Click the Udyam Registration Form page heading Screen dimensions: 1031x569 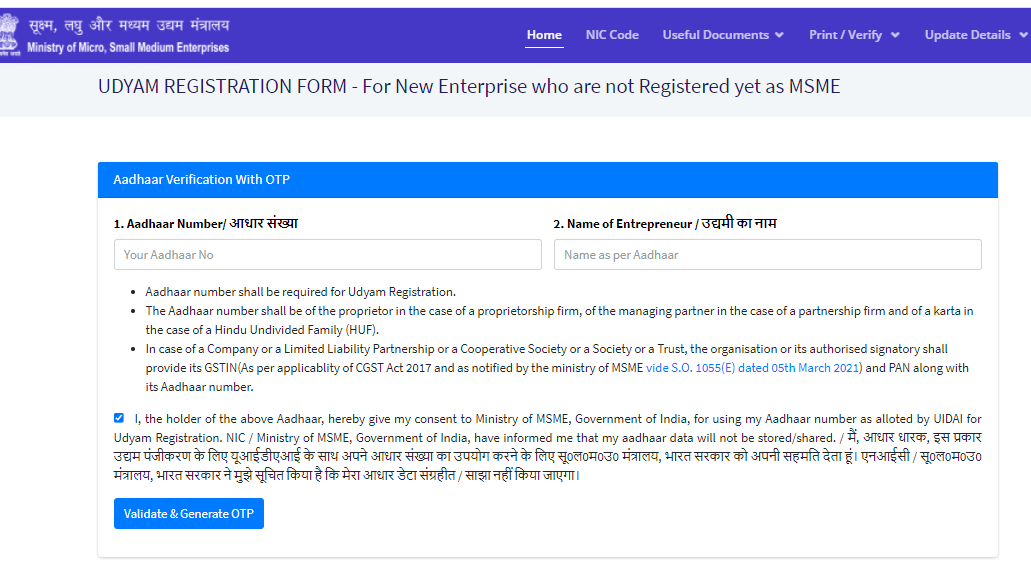pos(469,87)
